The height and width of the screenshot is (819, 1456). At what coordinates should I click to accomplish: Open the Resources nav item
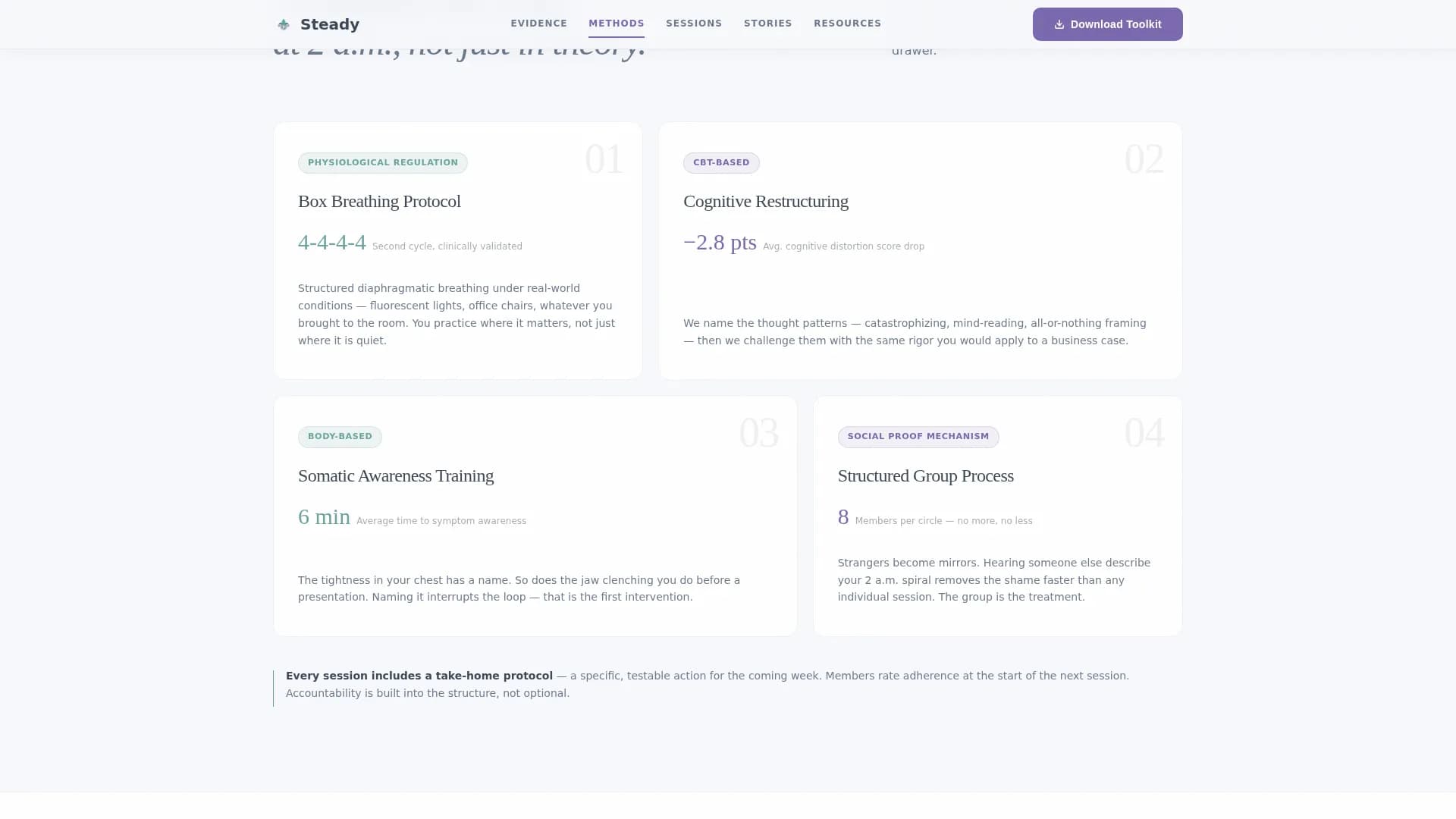pyautogui.click(x=847, y=24)
